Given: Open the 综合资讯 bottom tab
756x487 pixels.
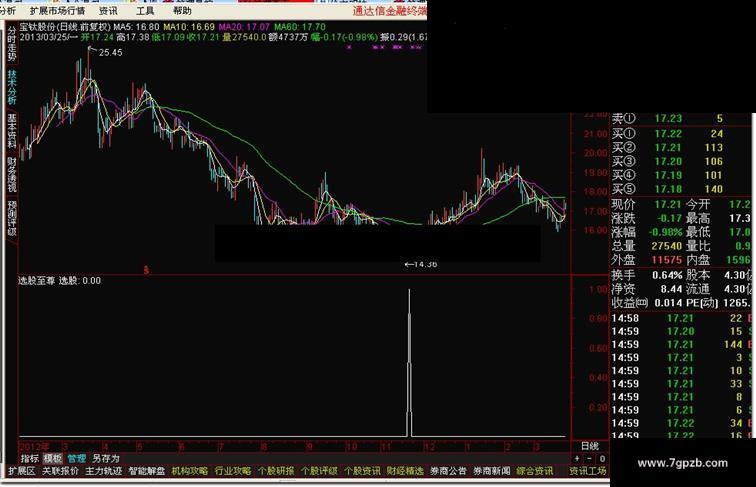Looking at the screenshot, I should (534, 471).
